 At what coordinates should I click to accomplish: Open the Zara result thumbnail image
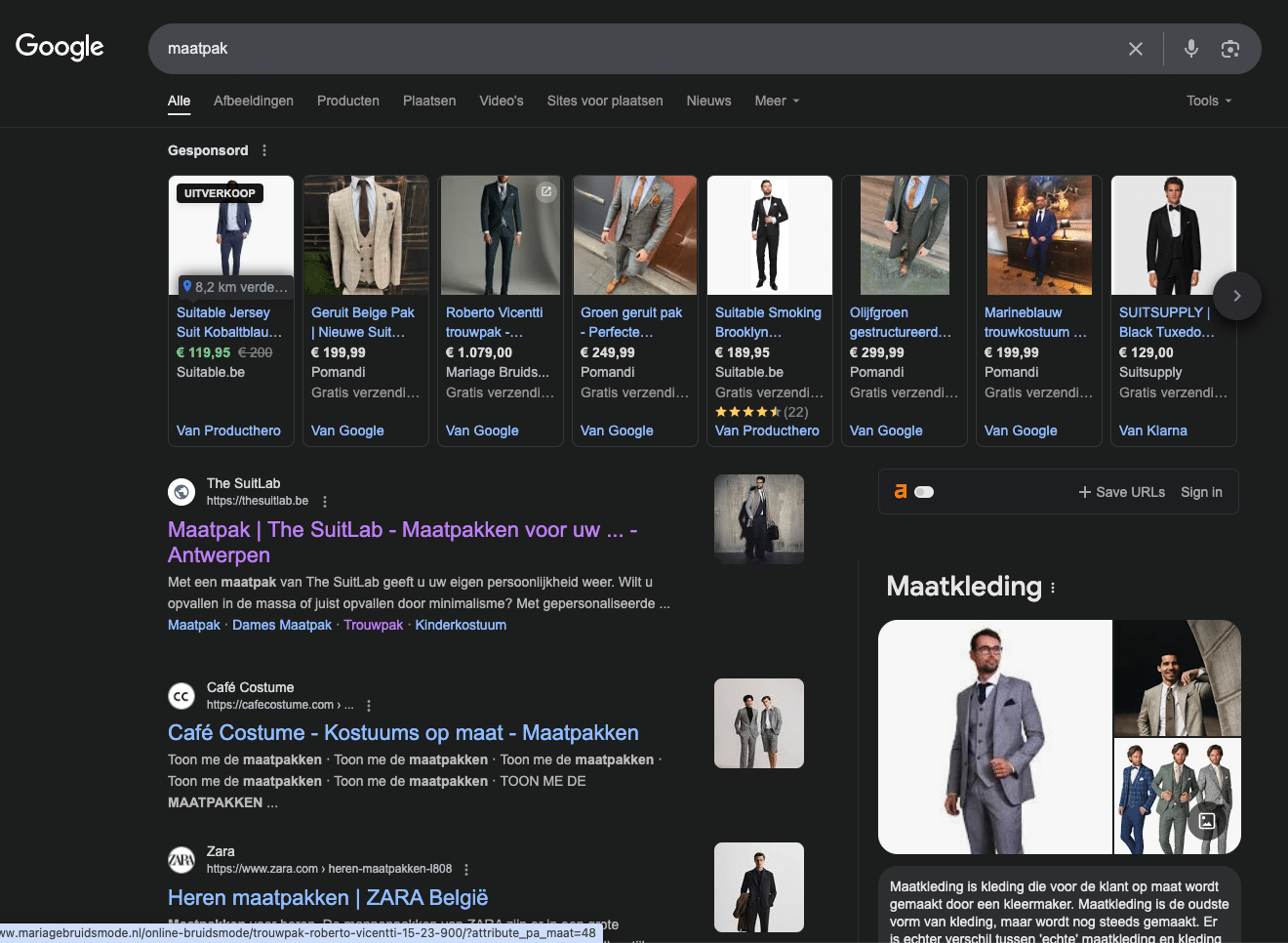click(759, 887)
